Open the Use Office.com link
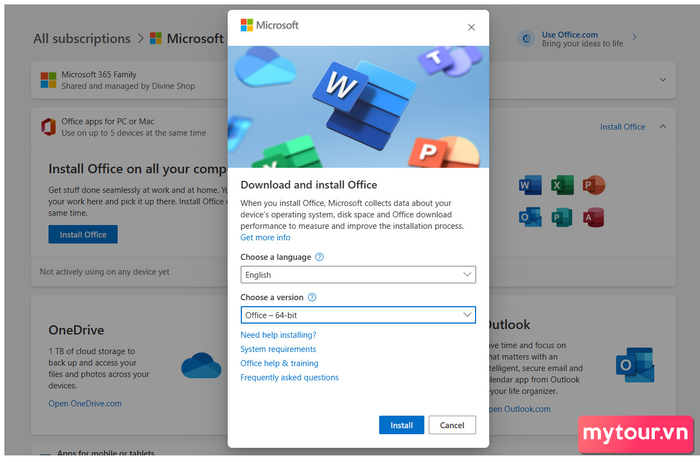 pyautogui.click(x=570, y=34)
